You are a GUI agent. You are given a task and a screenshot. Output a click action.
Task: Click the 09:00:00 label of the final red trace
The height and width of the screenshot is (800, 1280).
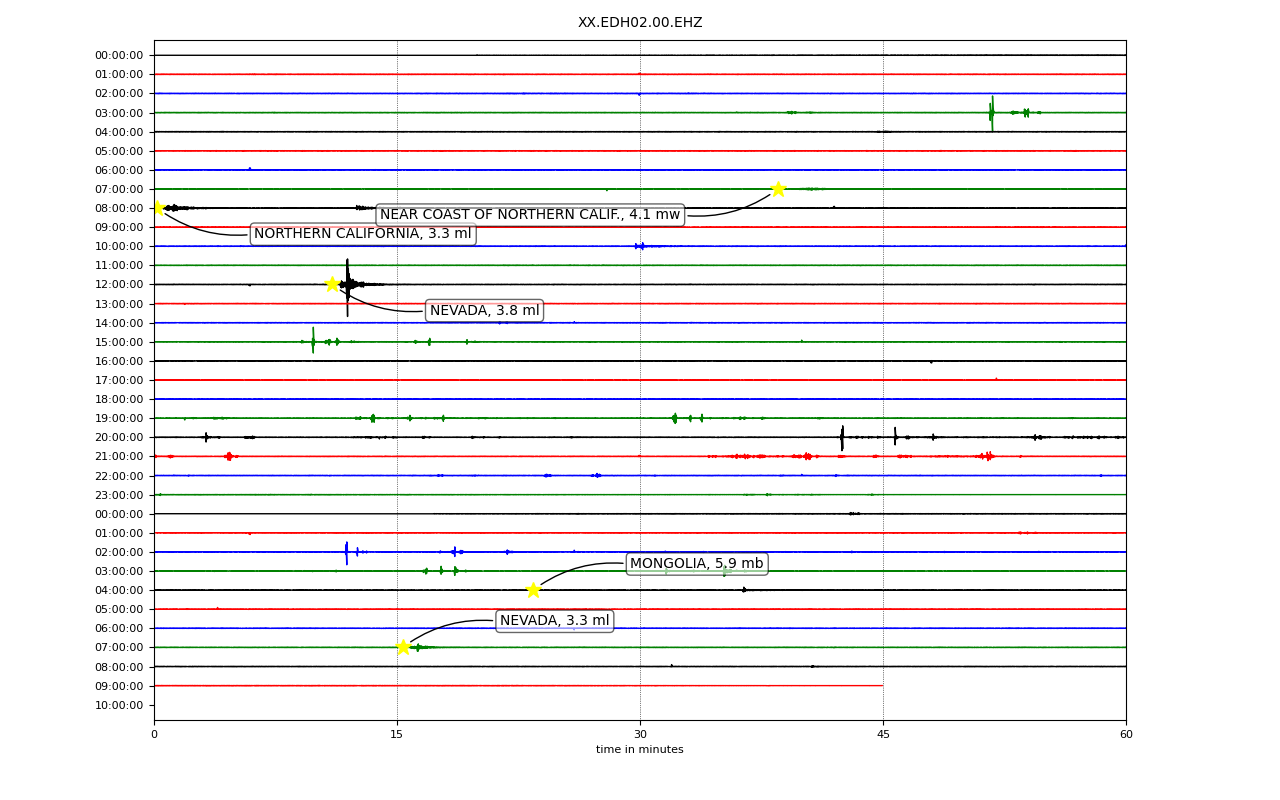point(119,686)
